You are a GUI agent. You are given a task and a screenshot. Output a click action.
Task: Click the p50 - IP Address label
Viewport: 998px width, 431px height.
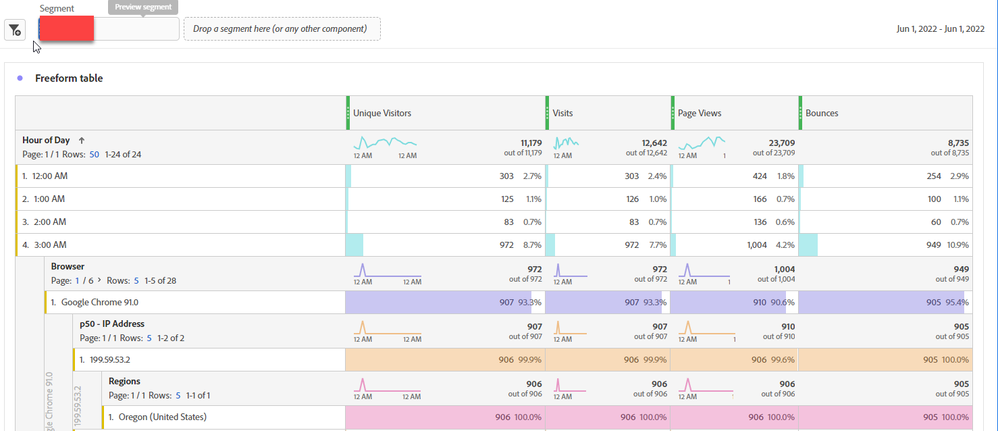[x=112, y=323]
